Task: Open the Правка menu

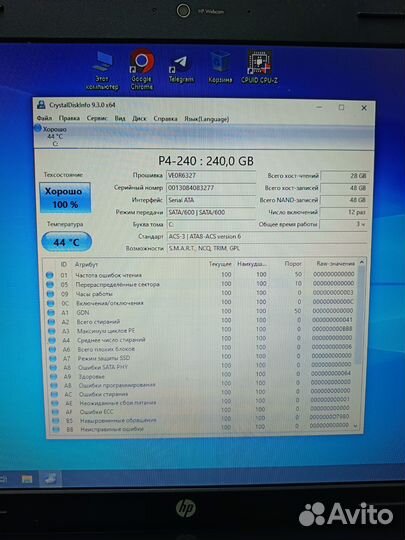Action: point(69,118)
